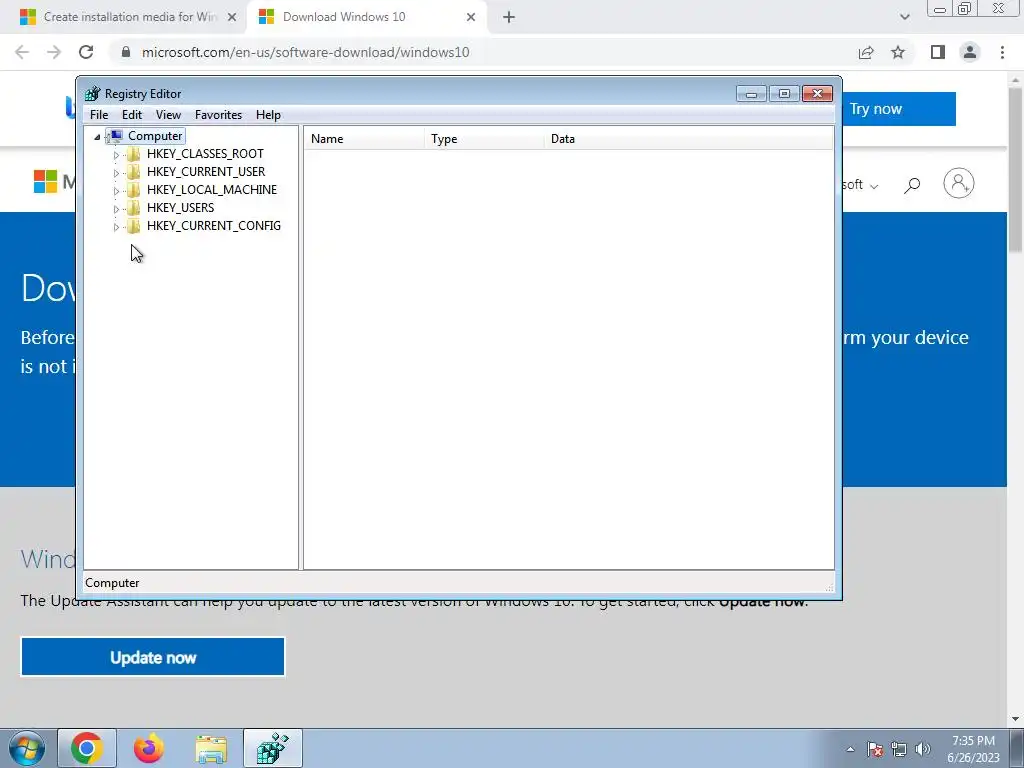Select the HKEY_CLASSES_ROOT key label
The image size is (1024, 768).
(205, 154)
